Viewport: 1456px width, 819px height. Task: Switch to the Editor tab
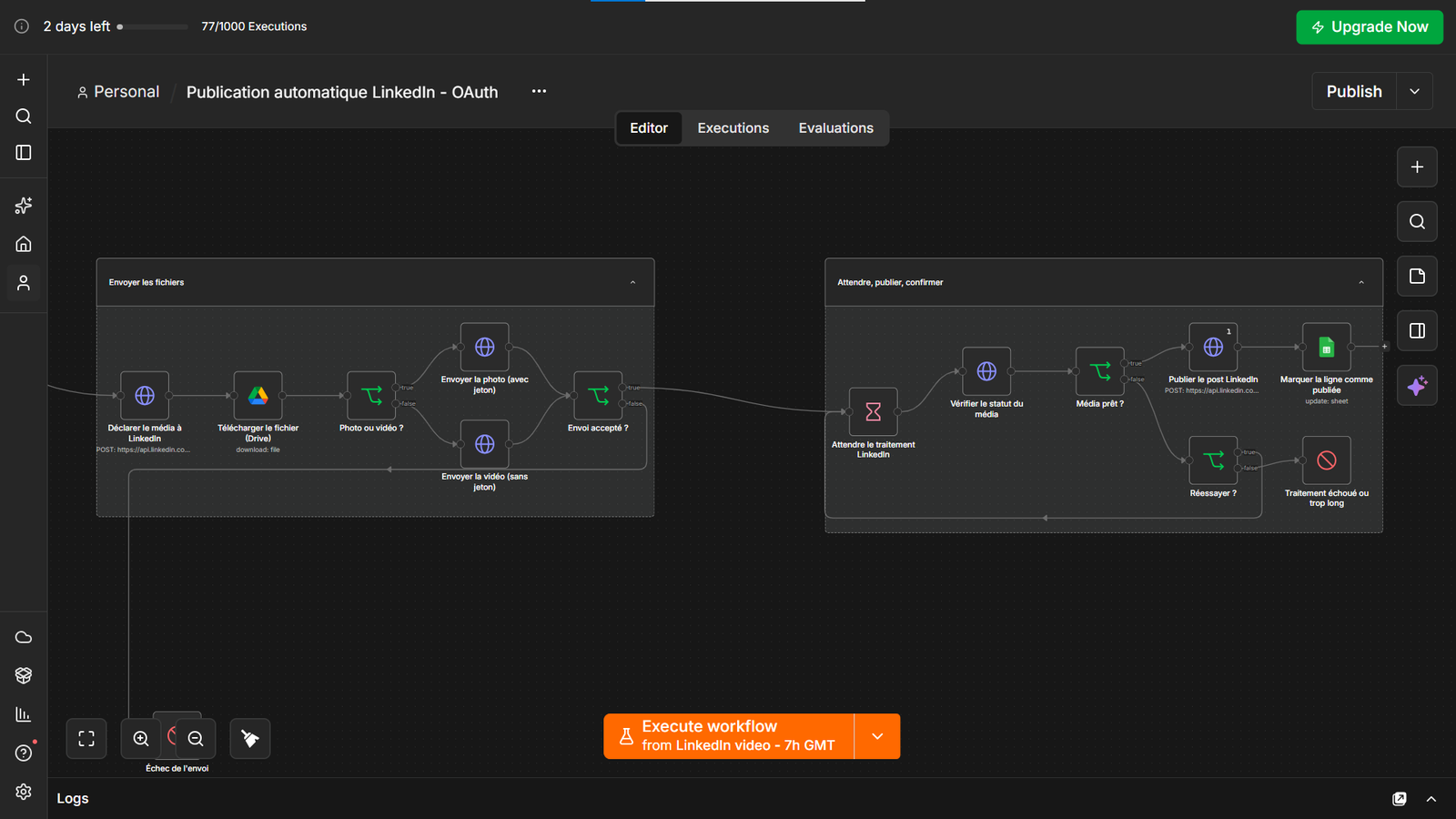tap(649, 128)
